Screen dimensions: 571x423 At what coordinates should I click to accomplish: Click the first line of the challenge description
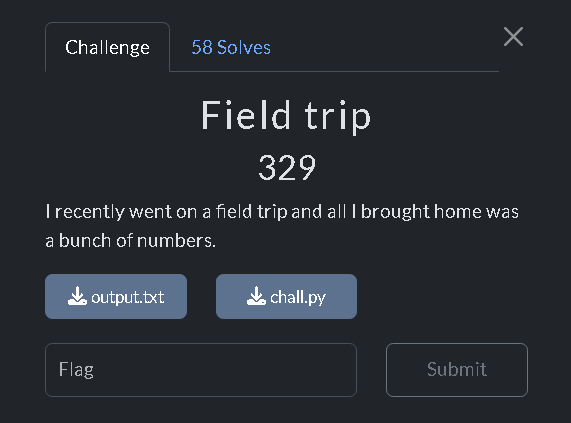282,212
